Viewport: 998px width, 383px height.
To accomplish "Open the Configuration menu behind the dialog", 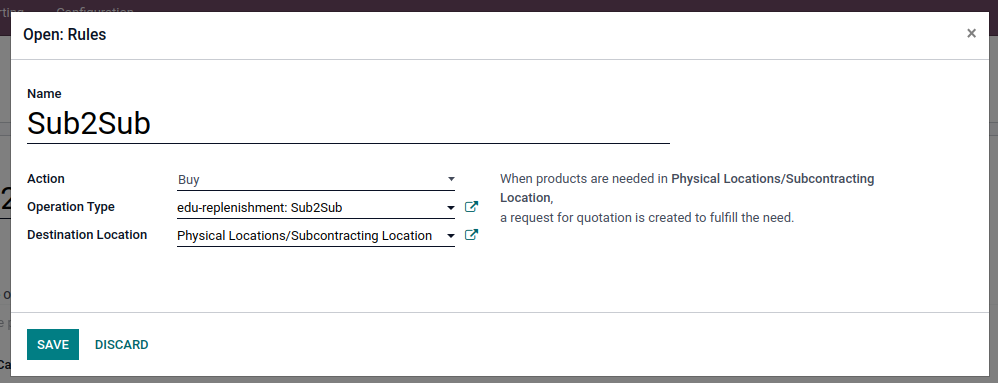I will pyautogui.click(x=95, y=10).
